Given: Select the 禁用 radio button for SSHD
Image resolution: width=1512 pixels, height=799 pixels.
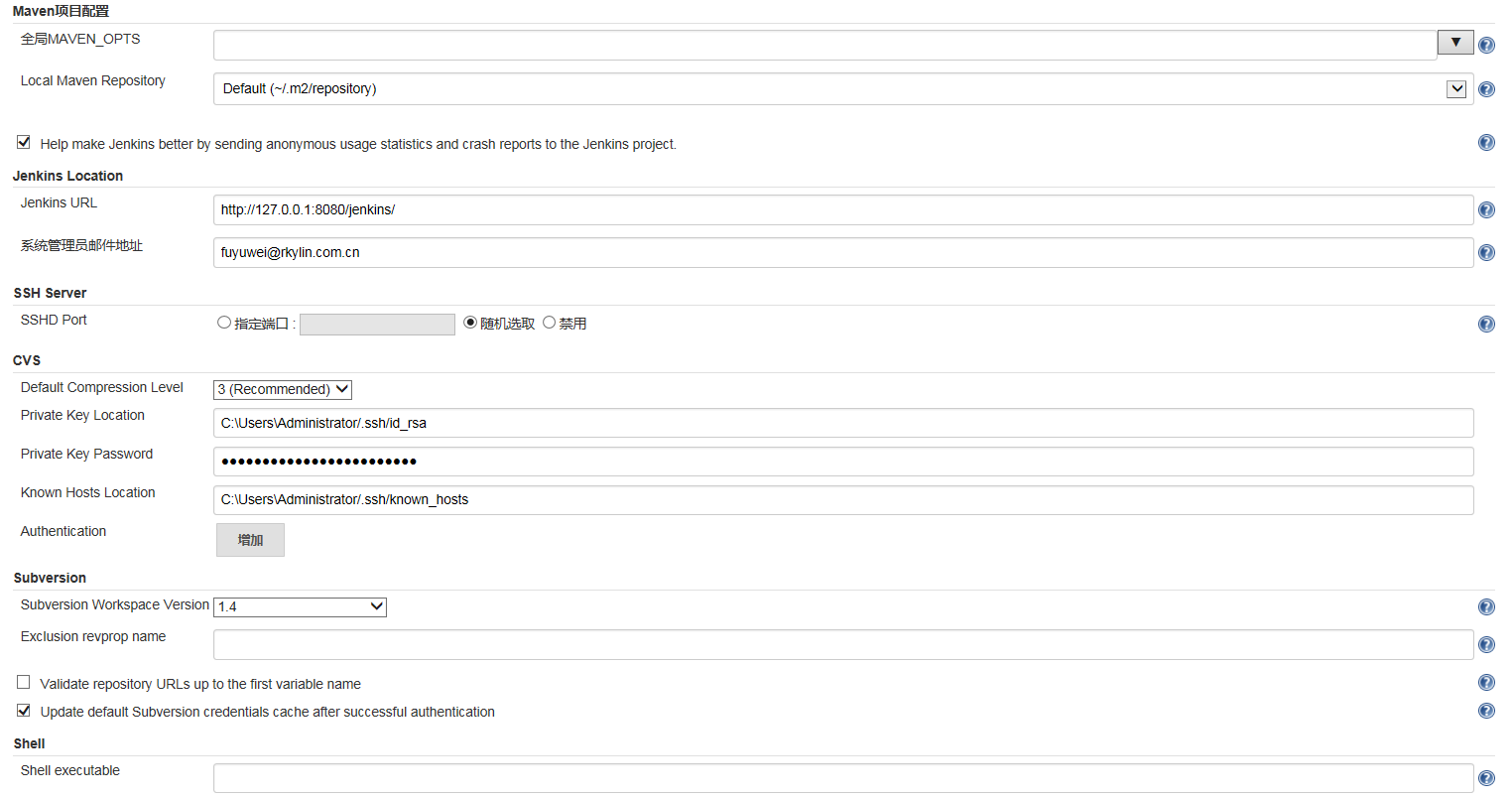Looking at the screenshot, I should click(549, 322).
